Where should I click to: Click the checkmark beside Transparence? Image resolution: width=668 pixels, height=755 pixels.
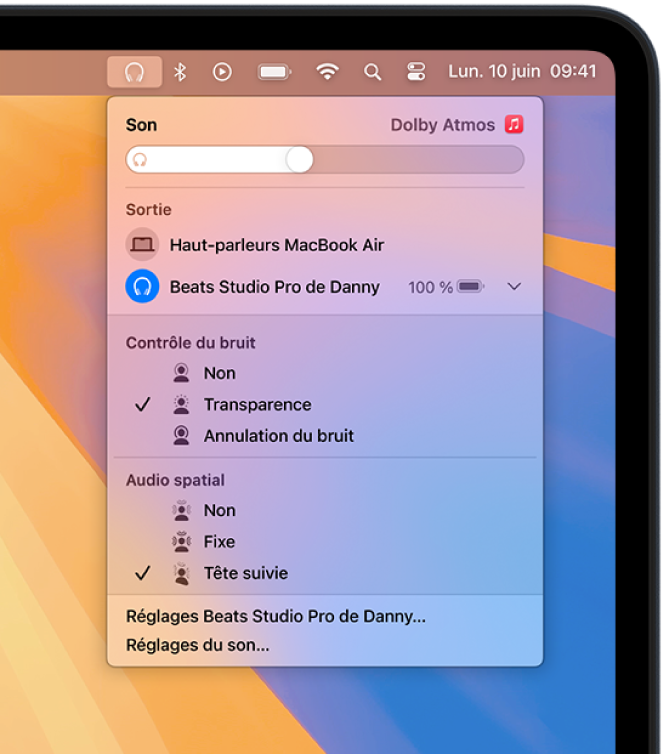pyautogui.click(x=143, y=404)
